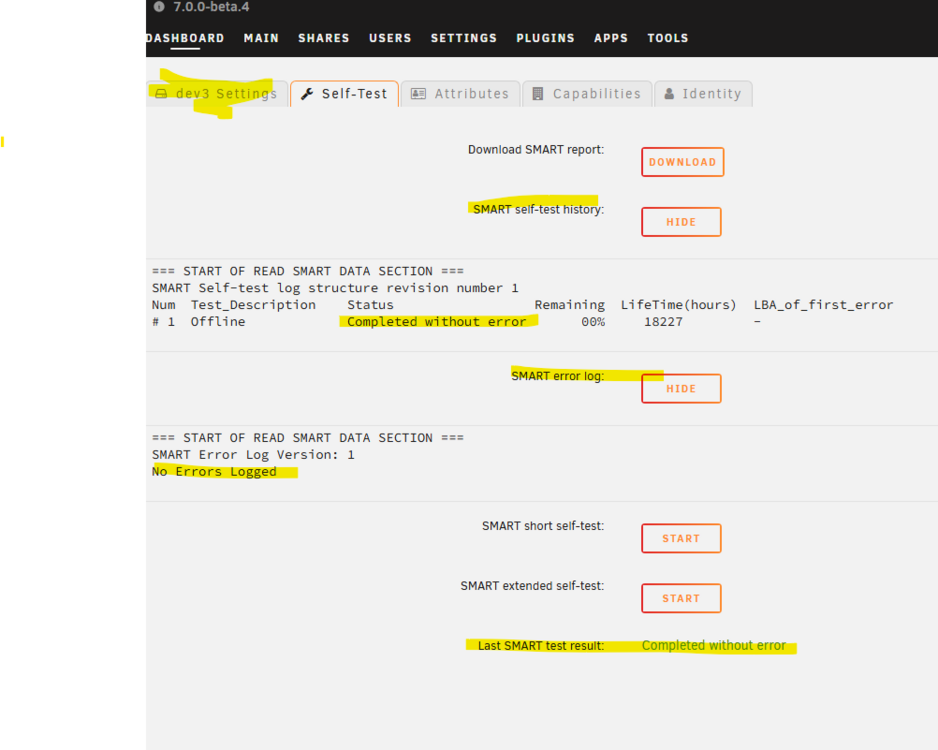The width and height of the screenshot is (938, 750).
Task: Hide the SMART error log
Action: 681,389
